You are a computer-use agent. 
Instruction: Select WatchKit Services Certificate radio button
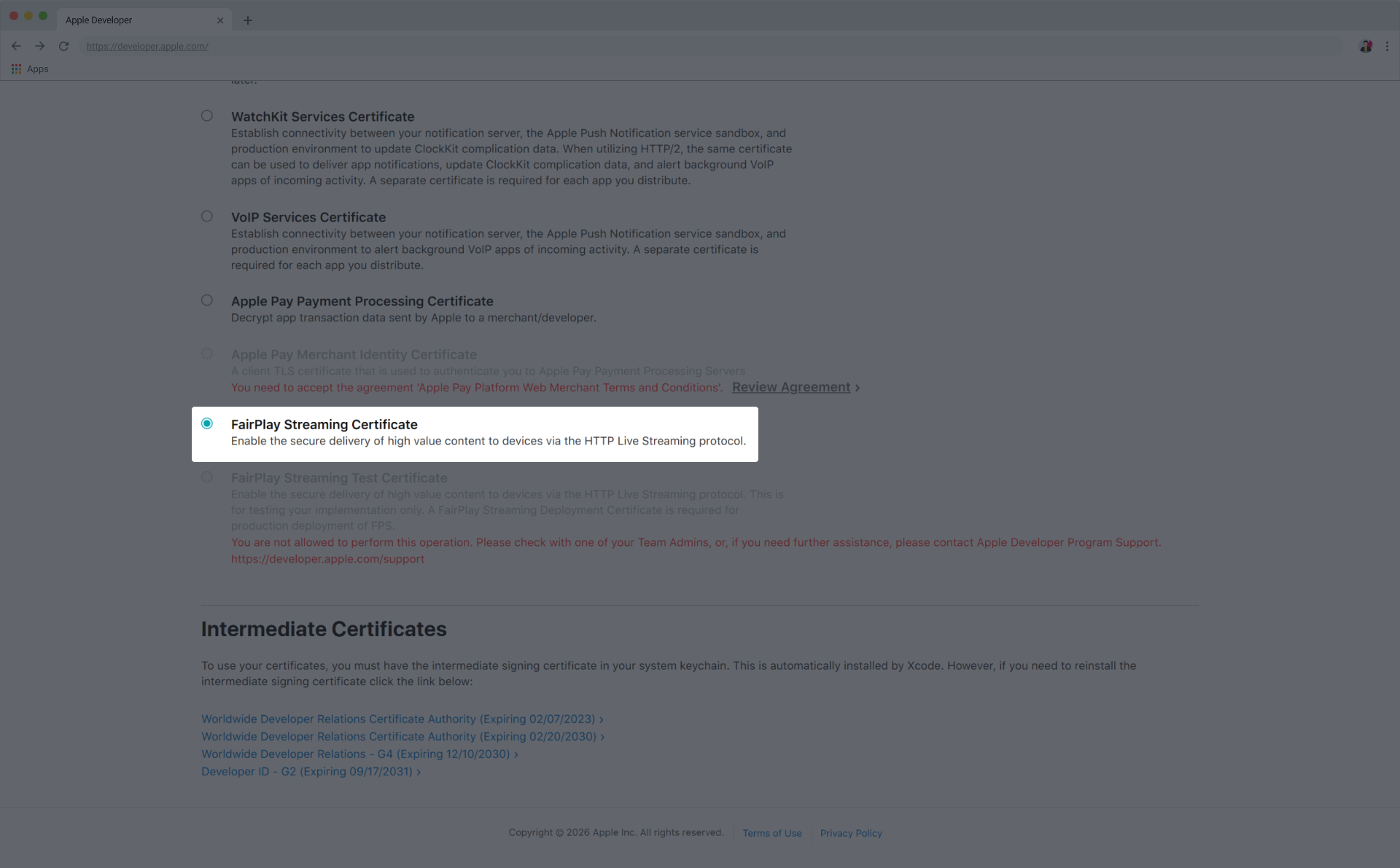pyautogui.click(x=207, y=116)
